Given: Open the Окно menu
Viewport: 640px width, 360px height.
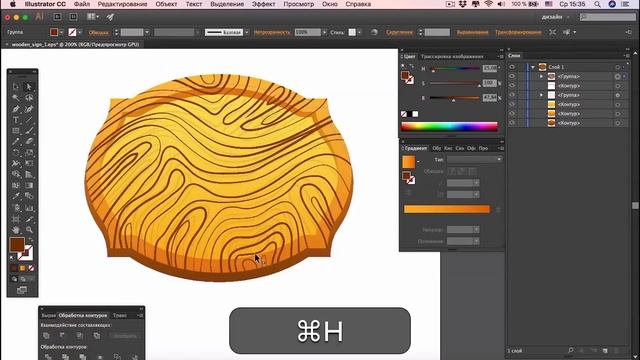Looking at the screenshot, I should [x=329, y=4].
